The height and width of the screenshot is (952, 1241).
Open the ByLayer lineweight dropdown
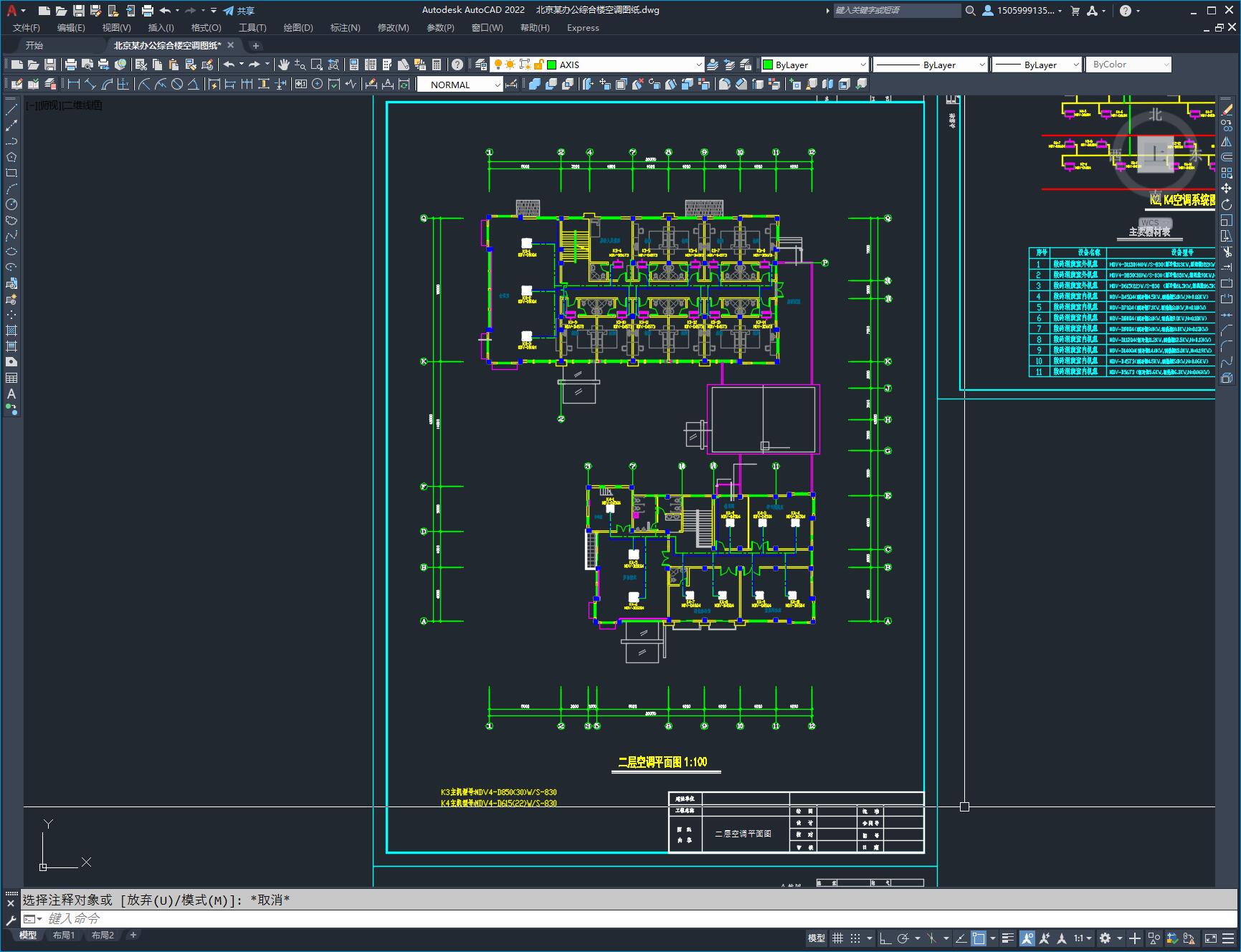point(1075,65)
